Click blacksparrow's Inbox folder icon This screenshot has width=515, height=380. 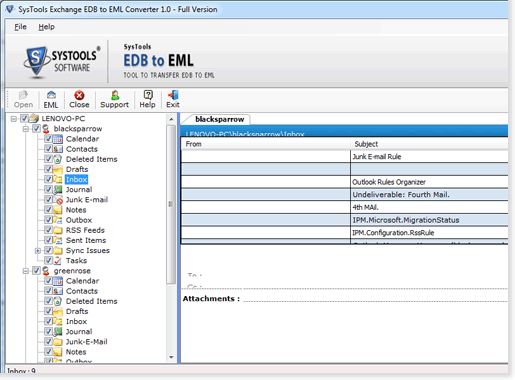58,179
